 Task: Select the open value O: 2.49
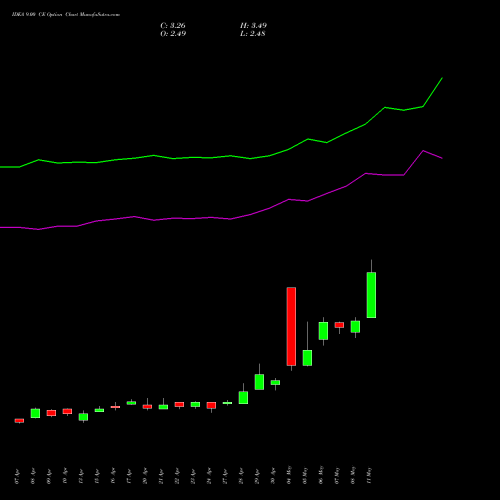coord(173,34)
